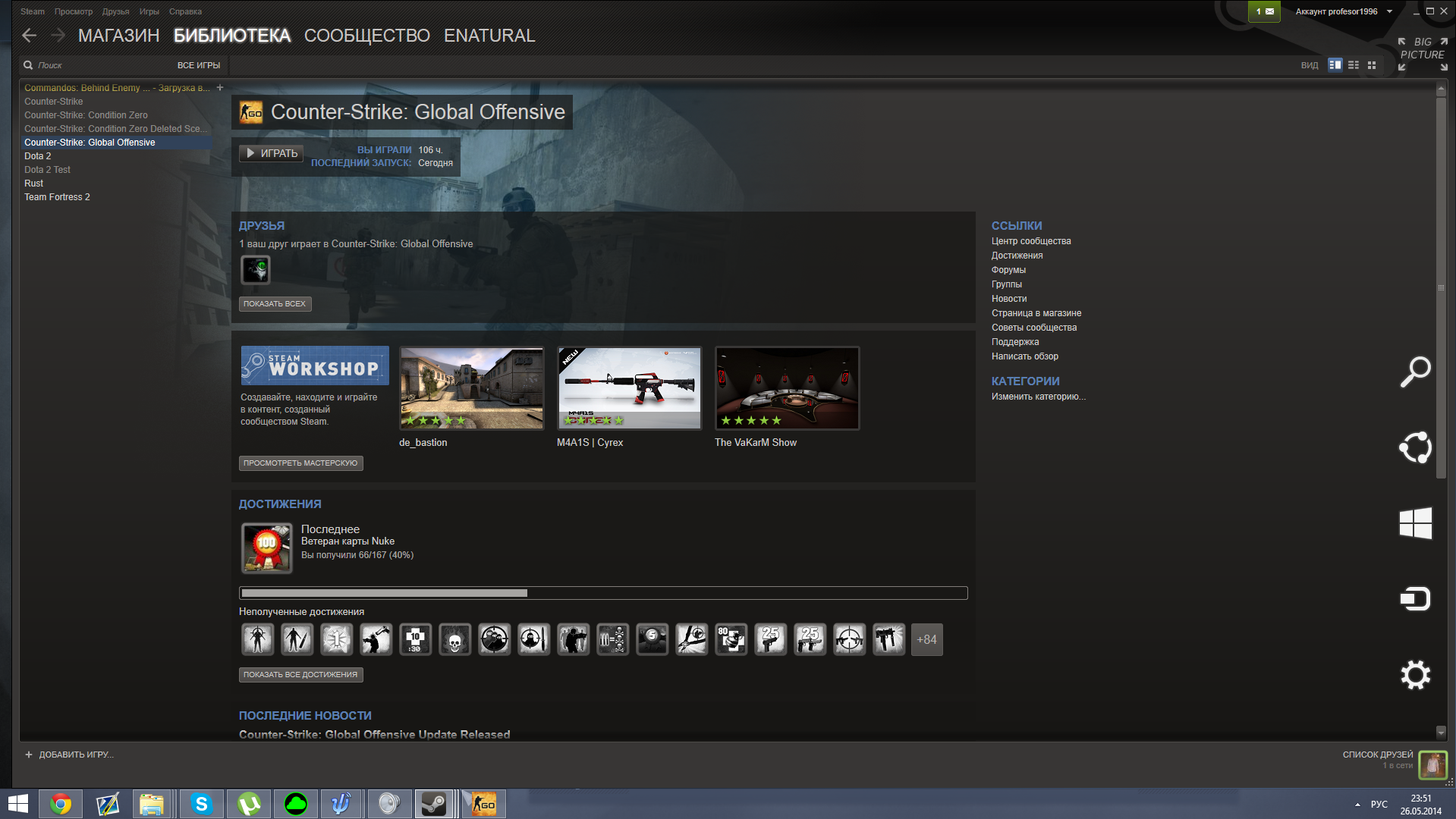
Task: Click the locked achievement with number 1 ribbon
Action: [336, 639]
